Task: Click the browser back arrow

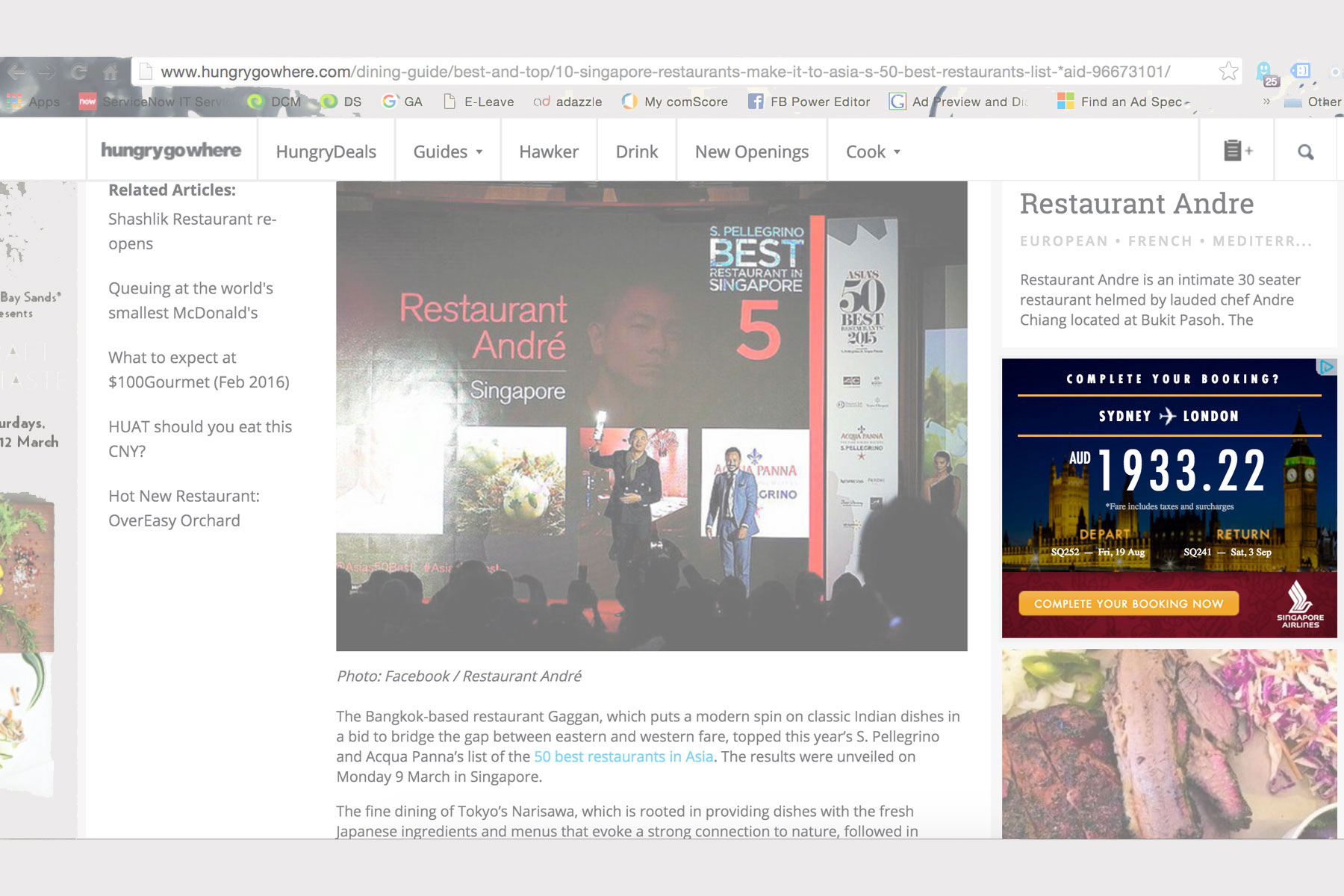Action: (x=16, y=72)
